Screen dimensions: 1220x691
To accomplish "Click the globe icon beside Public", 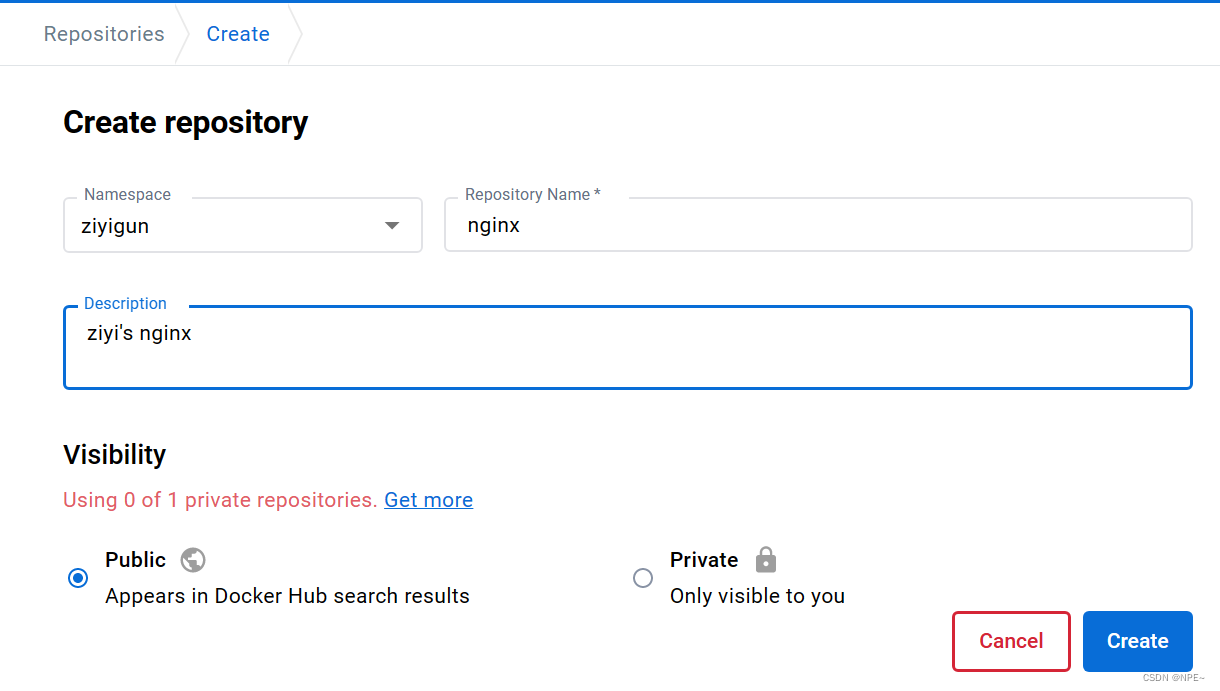I will [x=193, y=560].
